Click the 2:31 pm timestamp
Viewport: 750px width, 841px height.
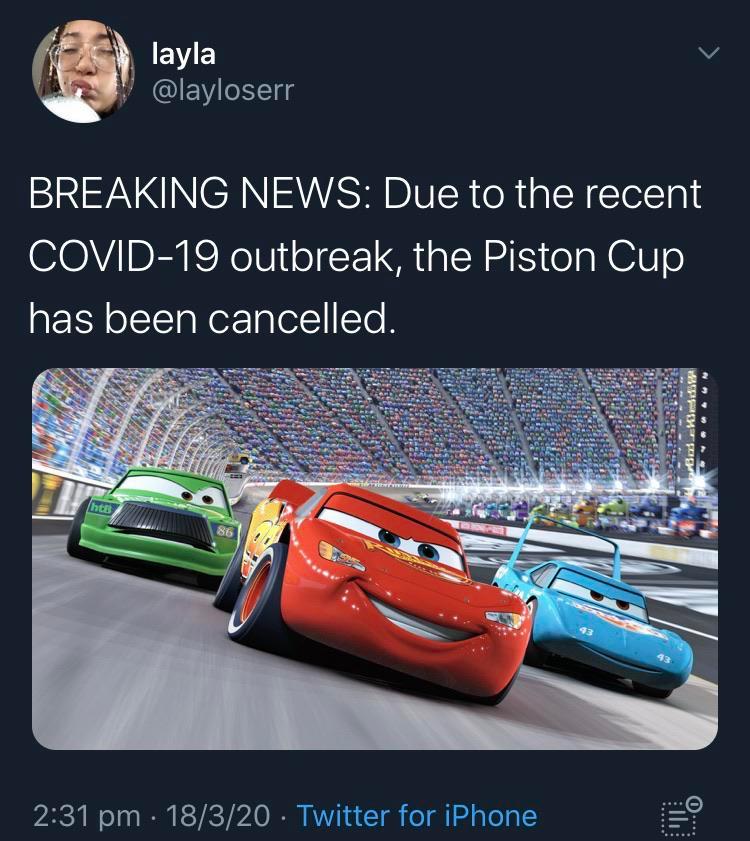87,816
